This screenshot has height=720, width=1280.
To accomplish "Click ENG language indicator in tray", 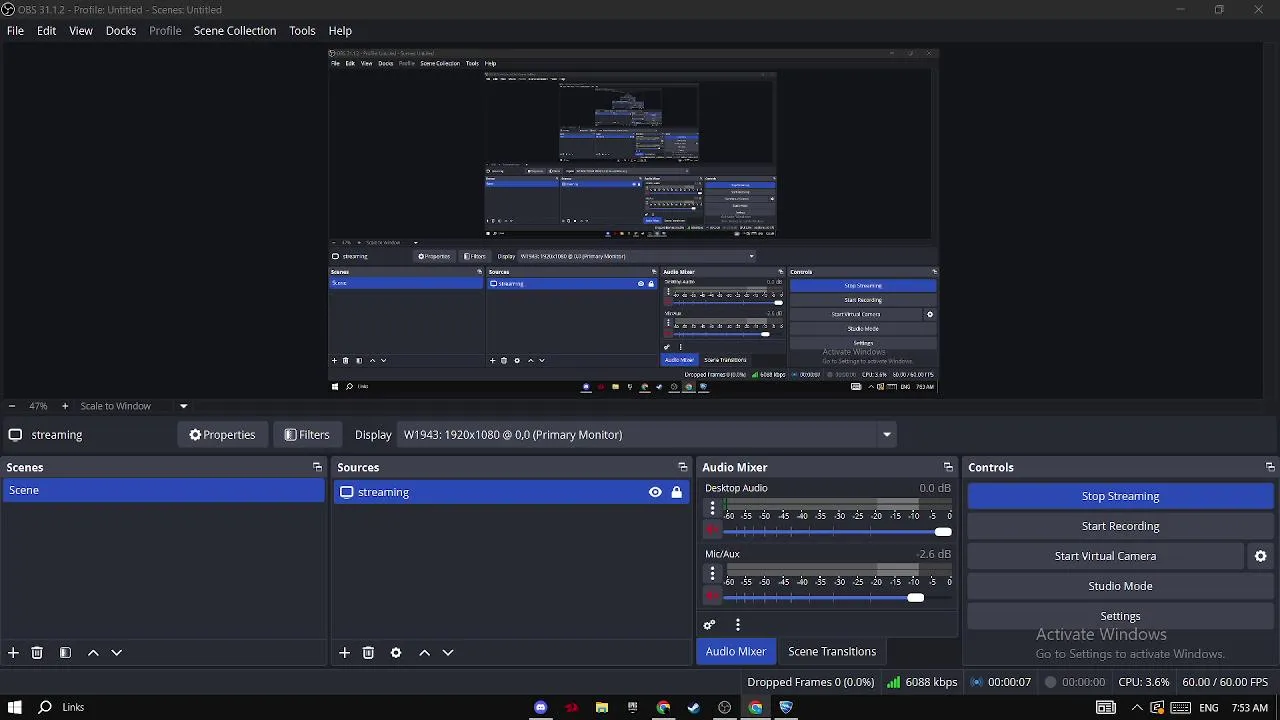I will point(1209,707).
